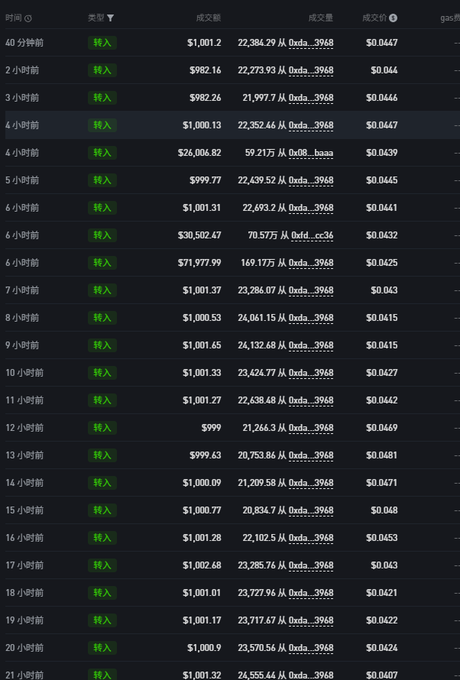Open address 0x08...baaa

point(311,153)
